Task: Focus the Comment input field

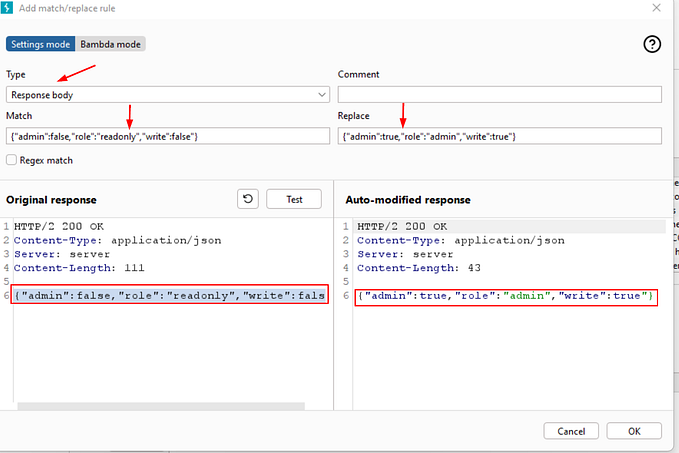Action: (x=500, y=94)
